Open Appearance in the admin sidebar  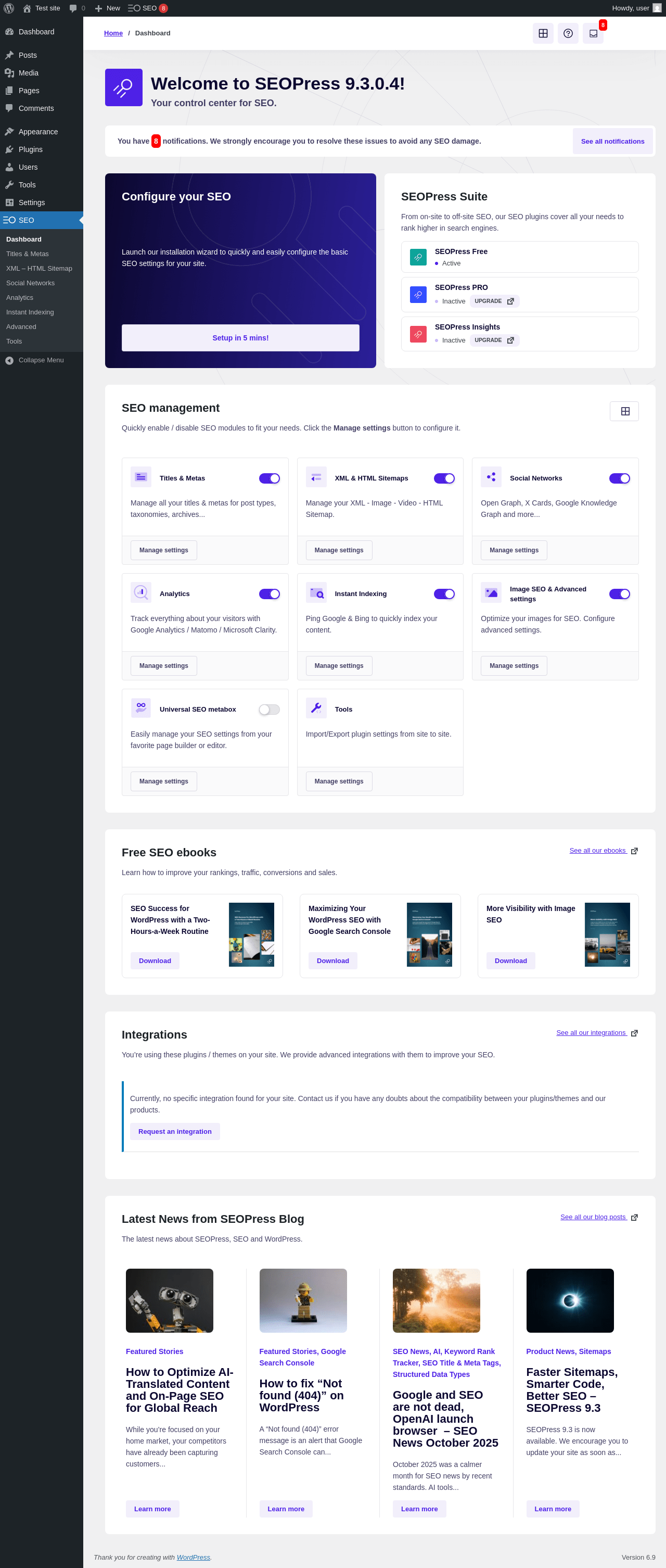pyautogui.click(x=41, y=132)
